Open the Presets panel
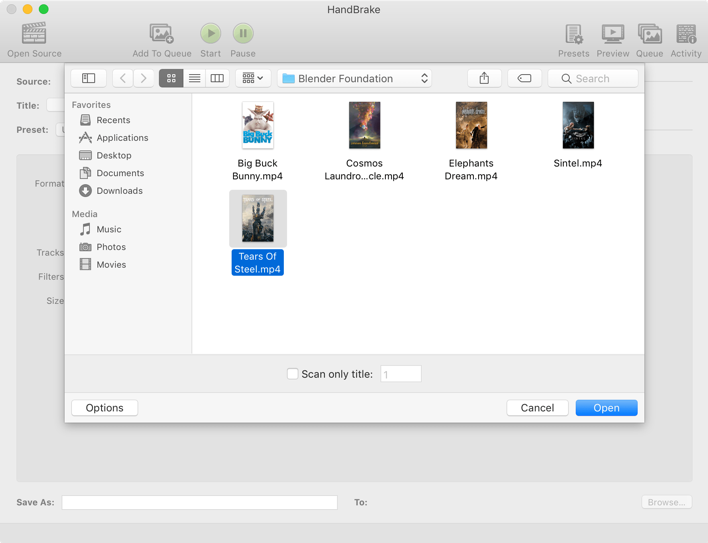The height and width of the screenshot is (543, 708). click(573, 34)
